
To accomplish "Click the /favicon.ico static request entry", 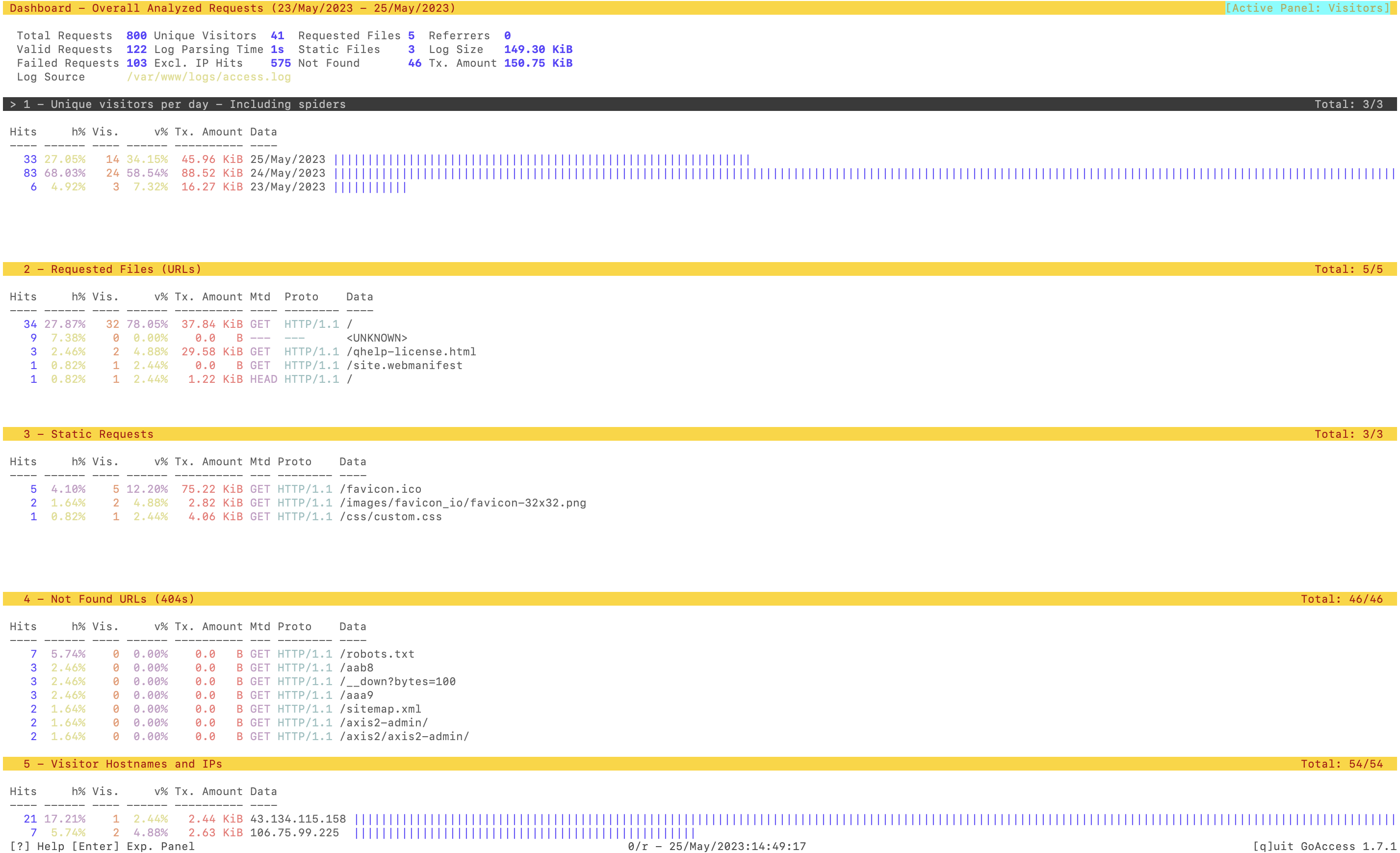I will (x=380, y=489).
